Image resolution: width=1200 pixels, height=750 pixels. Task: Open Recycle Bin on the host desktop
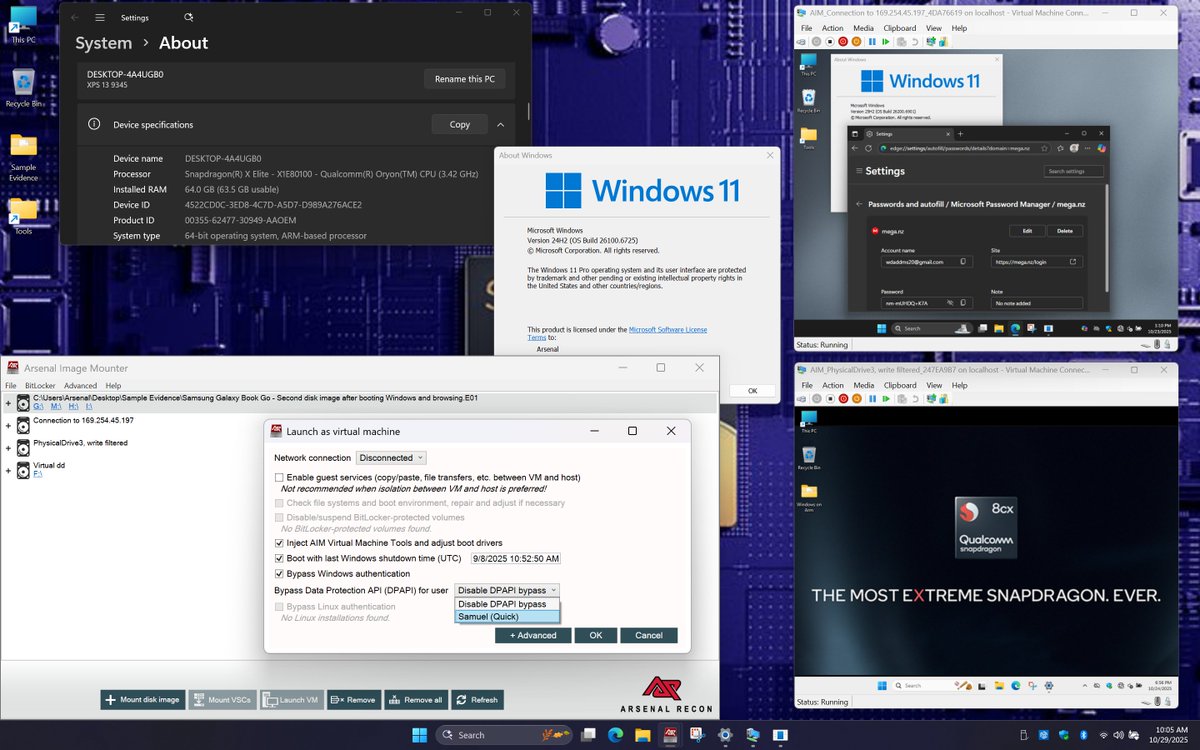tap(23, 88)
